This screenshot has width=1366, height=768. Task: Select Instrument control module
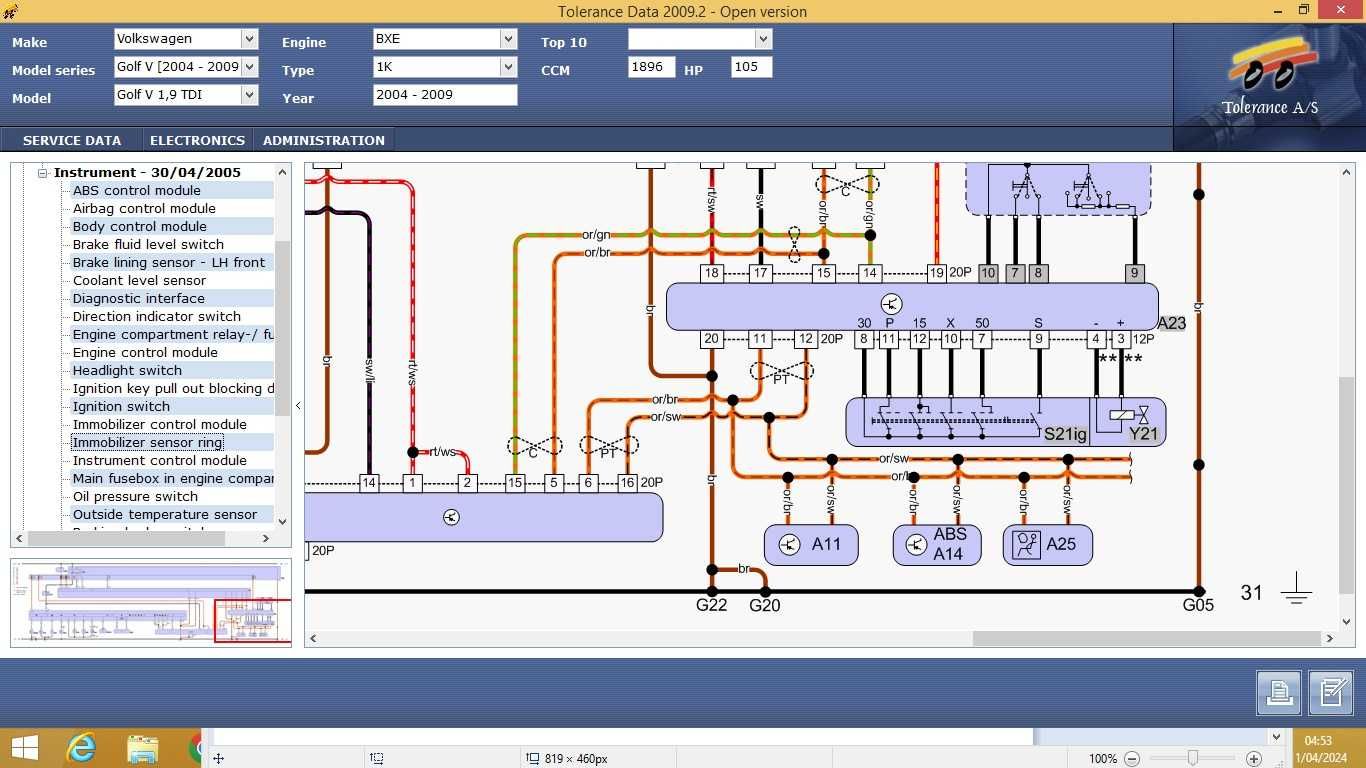point(159,460)
